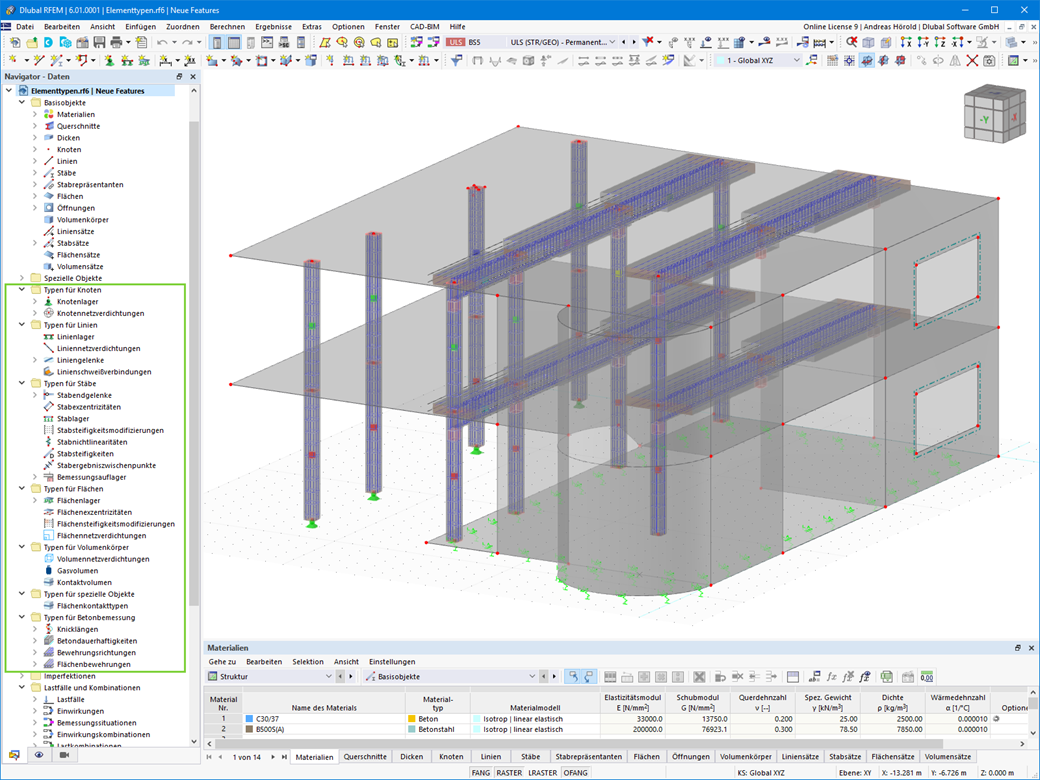
Task: Click the open model folder icon
Action: point(31,42)
